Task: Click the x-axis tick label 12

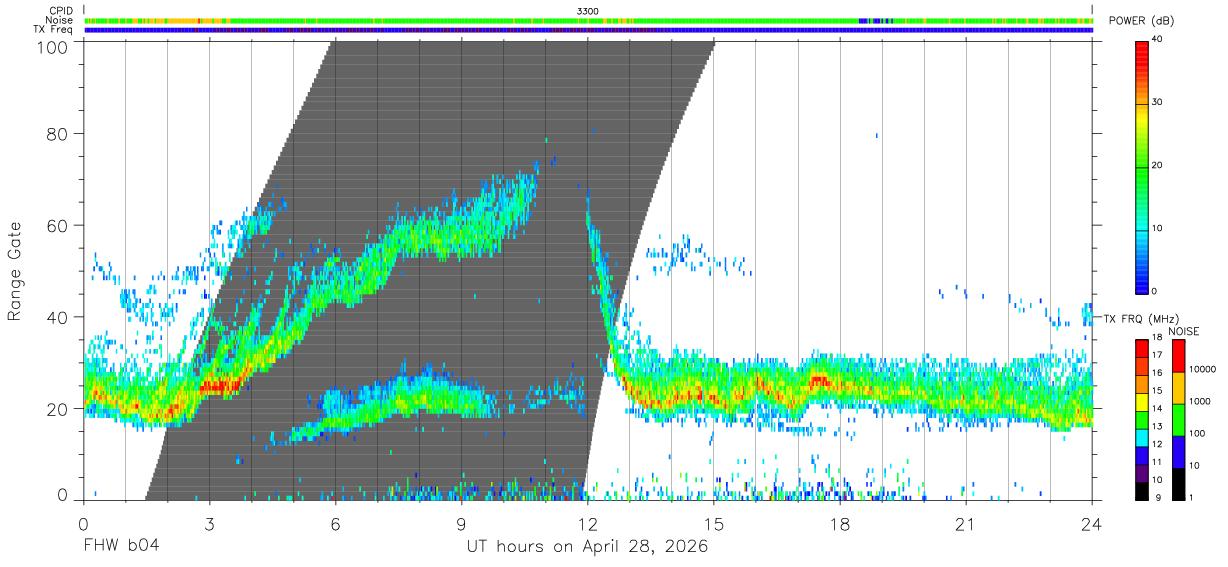Action: pyautogui.click(x=588, y=524)
